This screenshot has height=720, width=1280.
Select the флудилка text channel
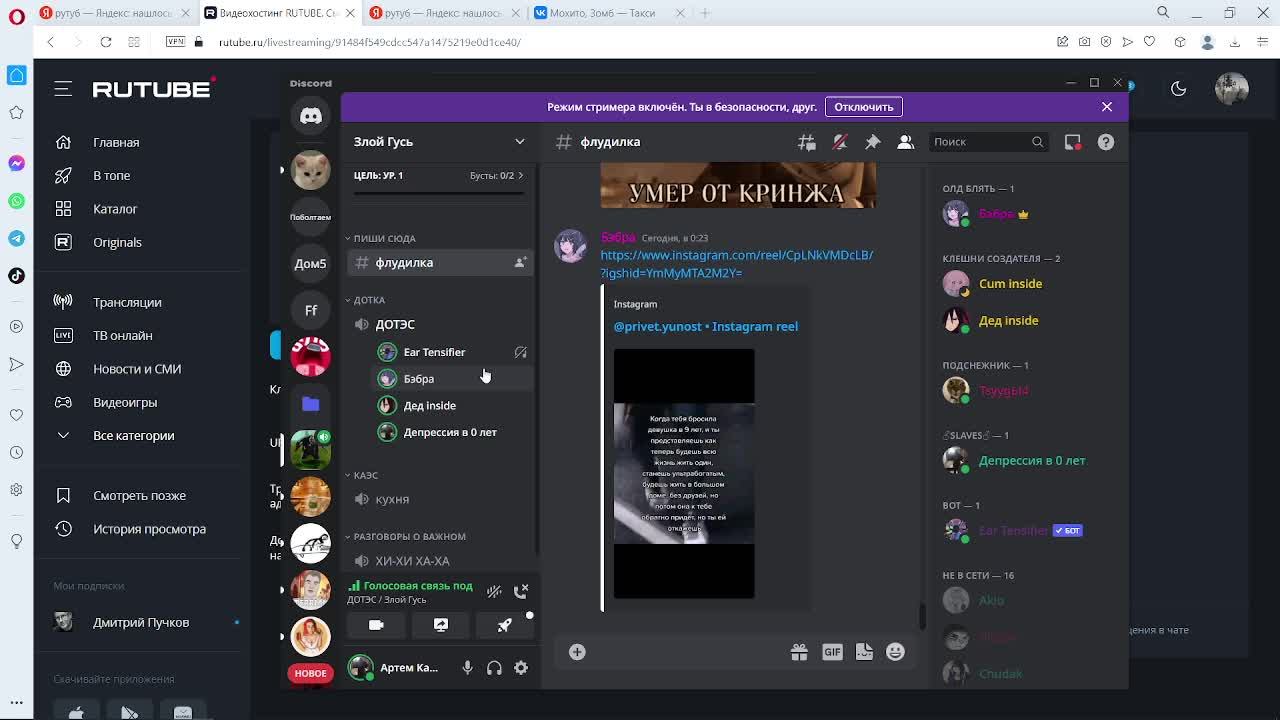440,262
